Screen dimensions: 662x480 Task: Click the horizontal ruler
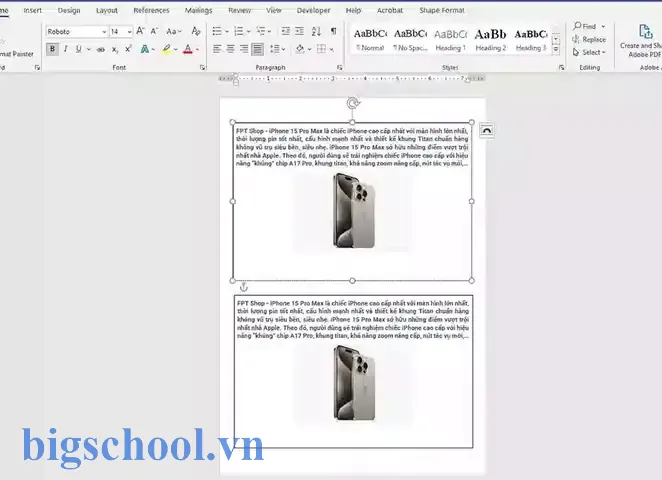coord(352,79)
